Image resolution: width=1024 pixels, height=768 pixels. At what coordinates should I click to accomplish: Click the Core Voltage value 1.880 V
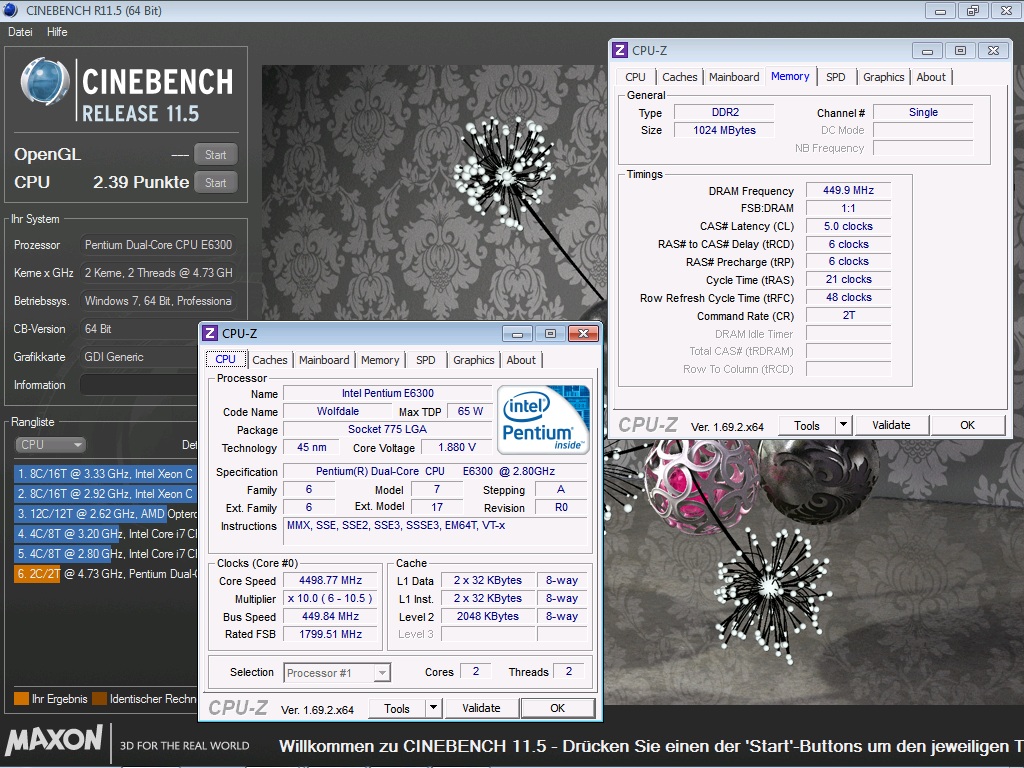point(456,447)
